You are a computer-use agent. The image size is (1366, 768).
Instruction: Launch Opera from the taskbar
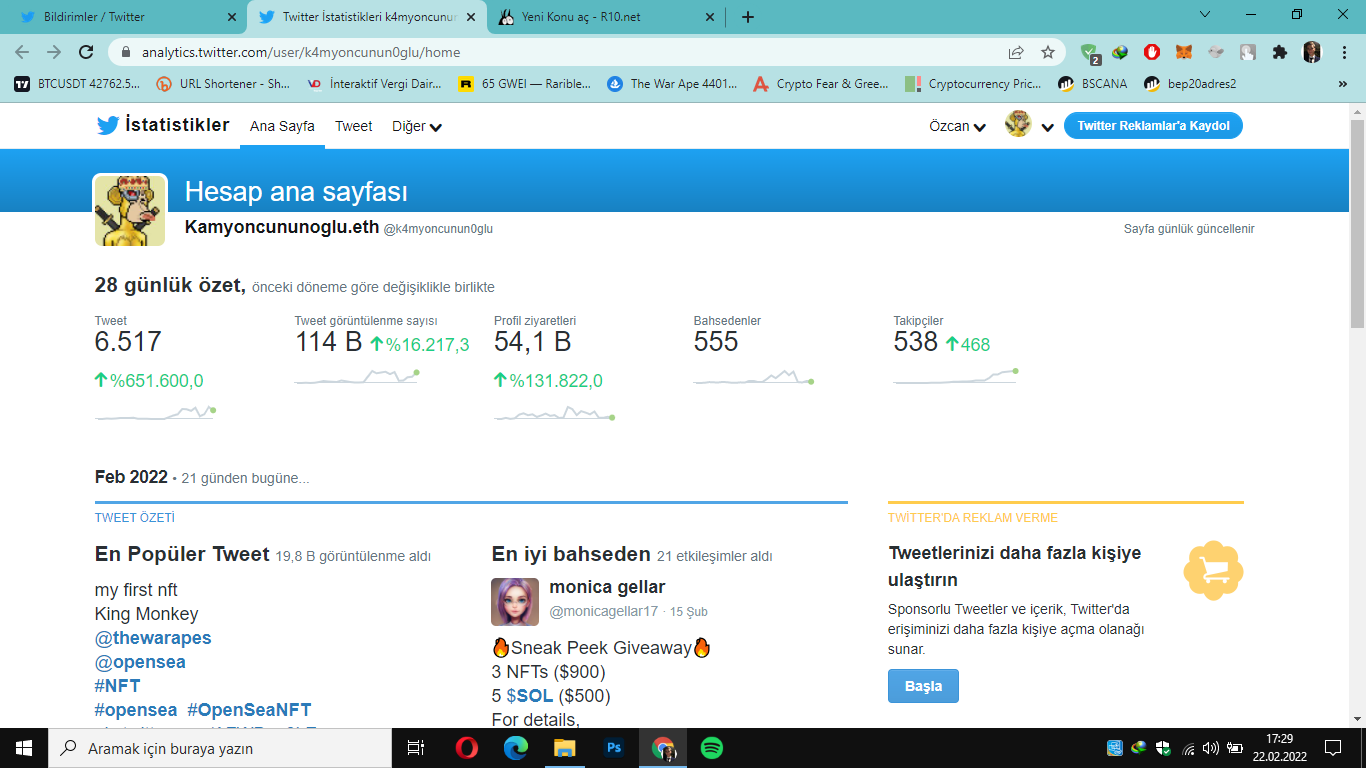point(466,748)
